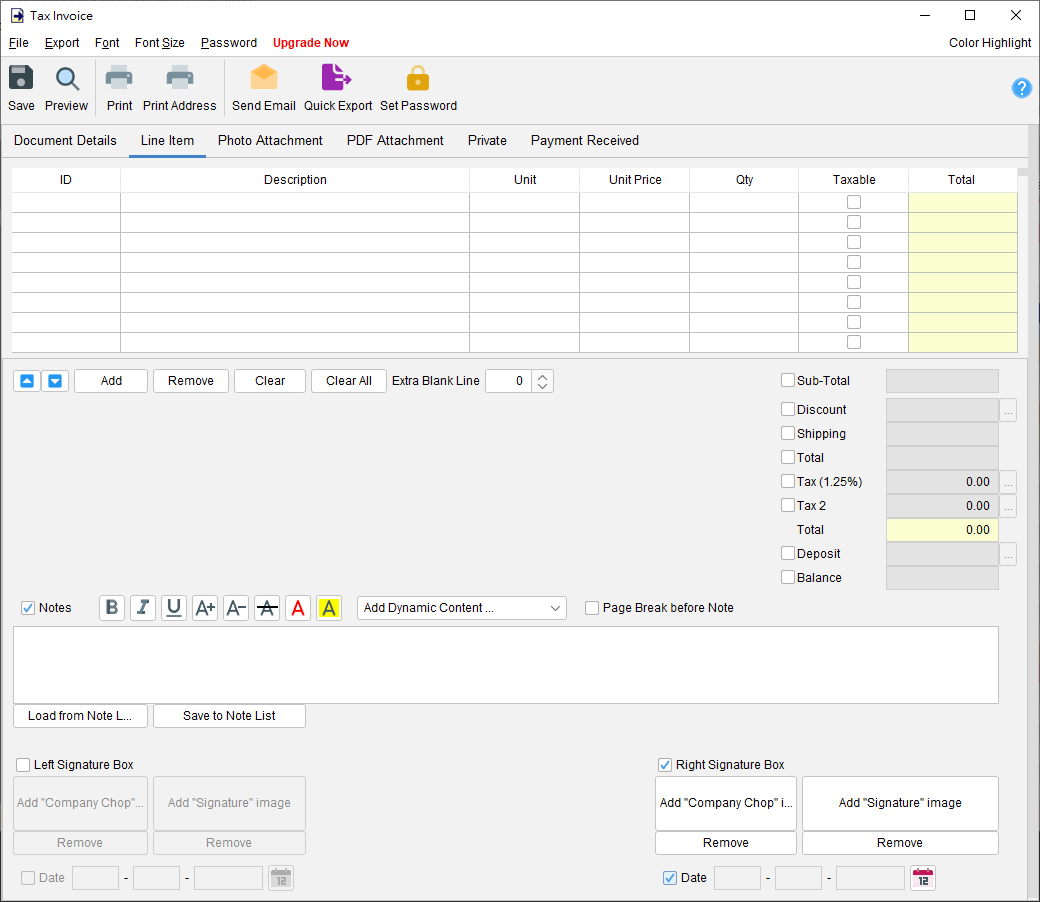Enable the Sub-Total checkbox
This screenshot has width=1040, height=902.
[788, 380]
